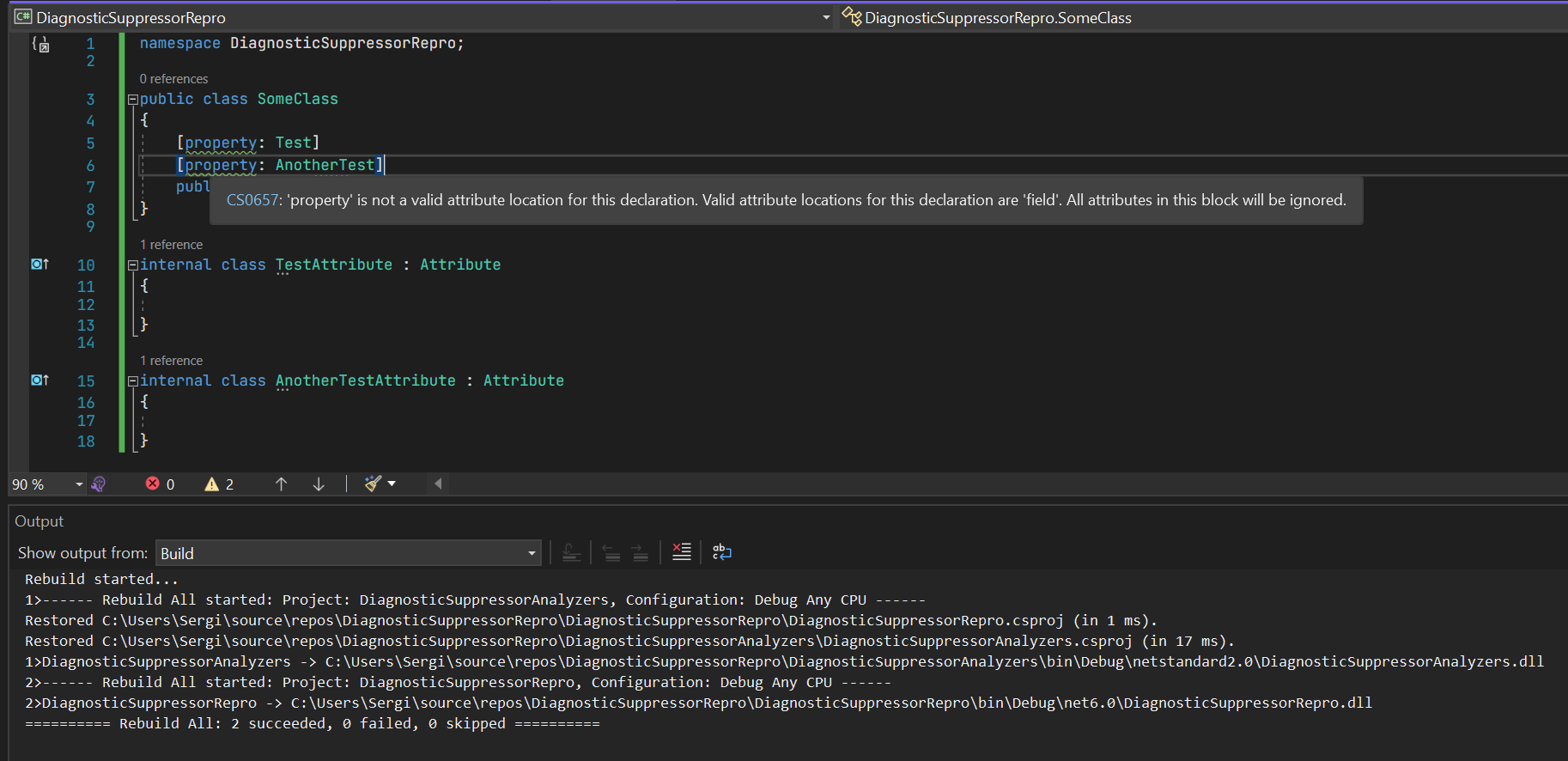
Task: Click AnotherTestAttribute class name on line 15
Action: pyautogui.click(x=366, y=380)
